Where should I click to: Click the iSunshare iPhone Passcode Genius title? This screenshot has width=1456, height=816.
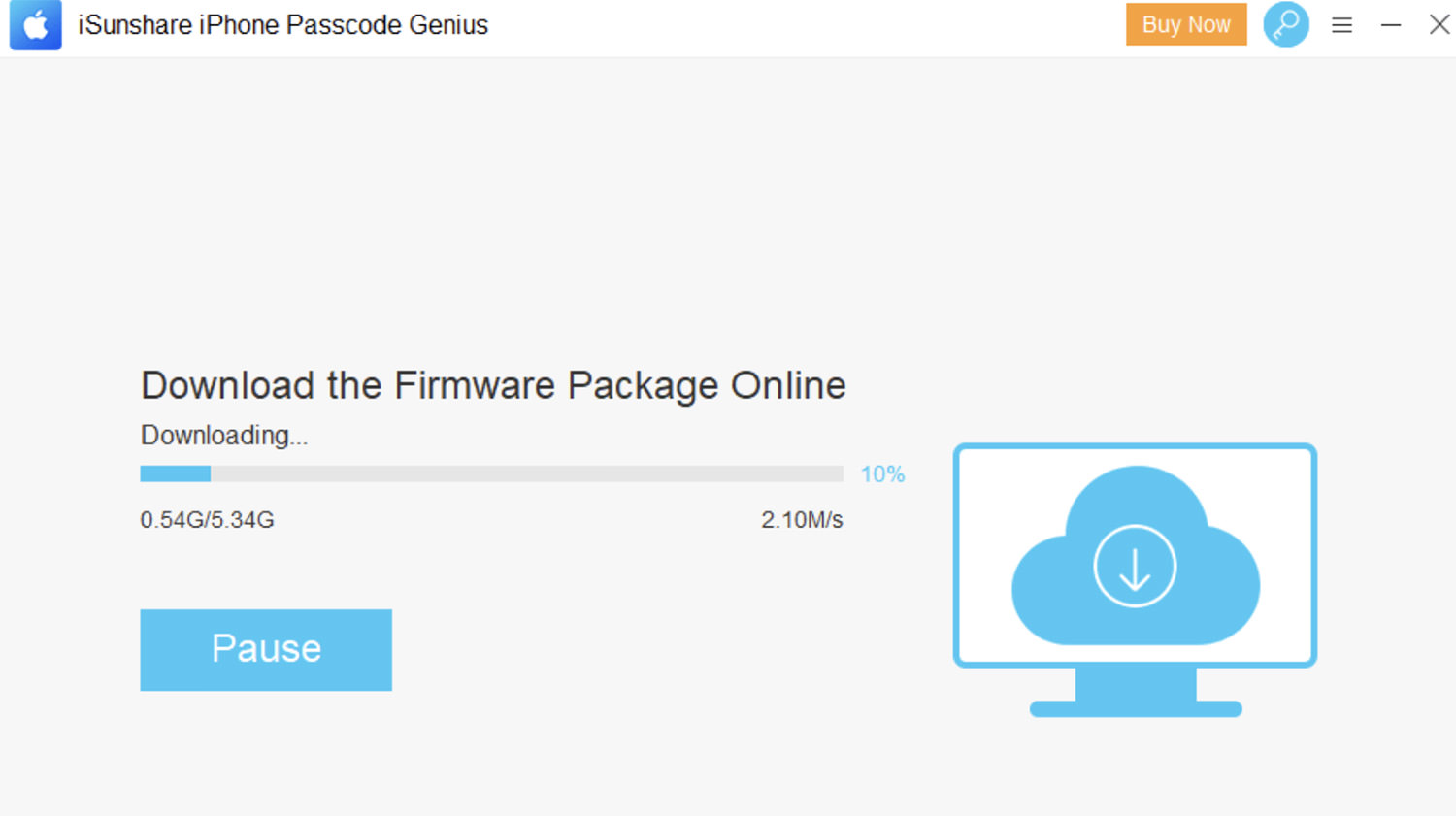pyautogui.click(x=283, y=25)
